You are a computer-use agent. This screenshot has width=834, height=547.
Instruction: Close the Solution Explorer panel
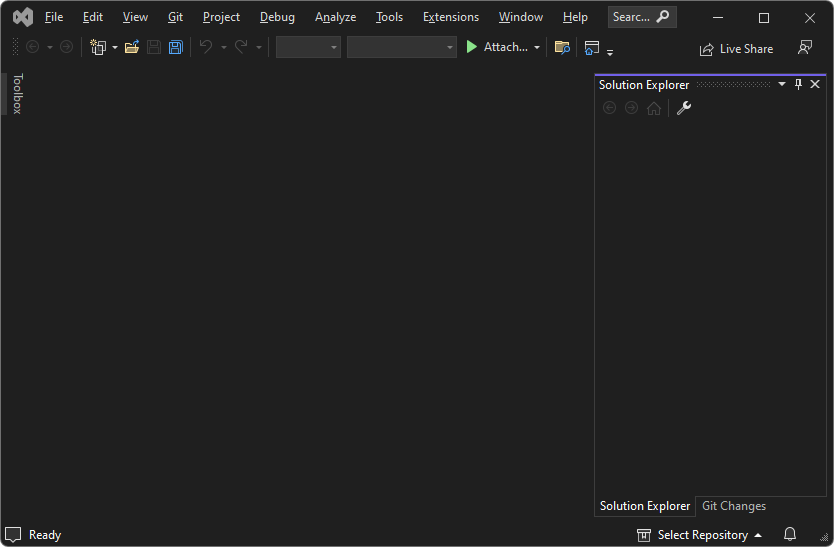(815, 84)
